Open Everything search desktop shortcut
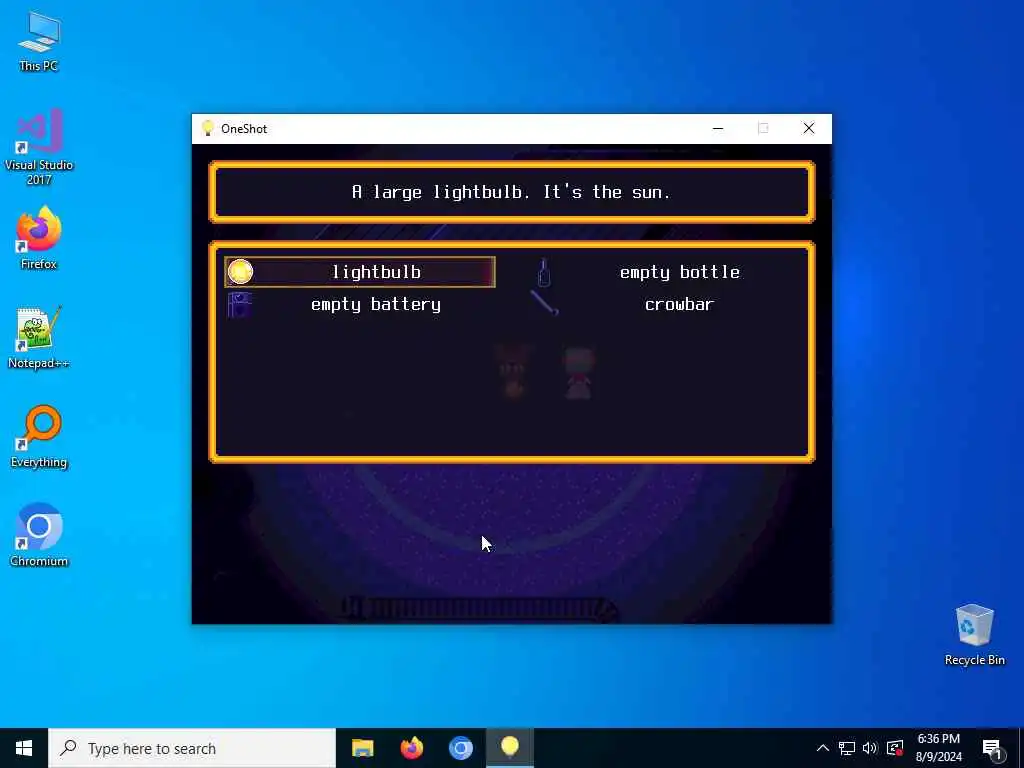Screen dimensions: 1024x768 click(39, 437)
